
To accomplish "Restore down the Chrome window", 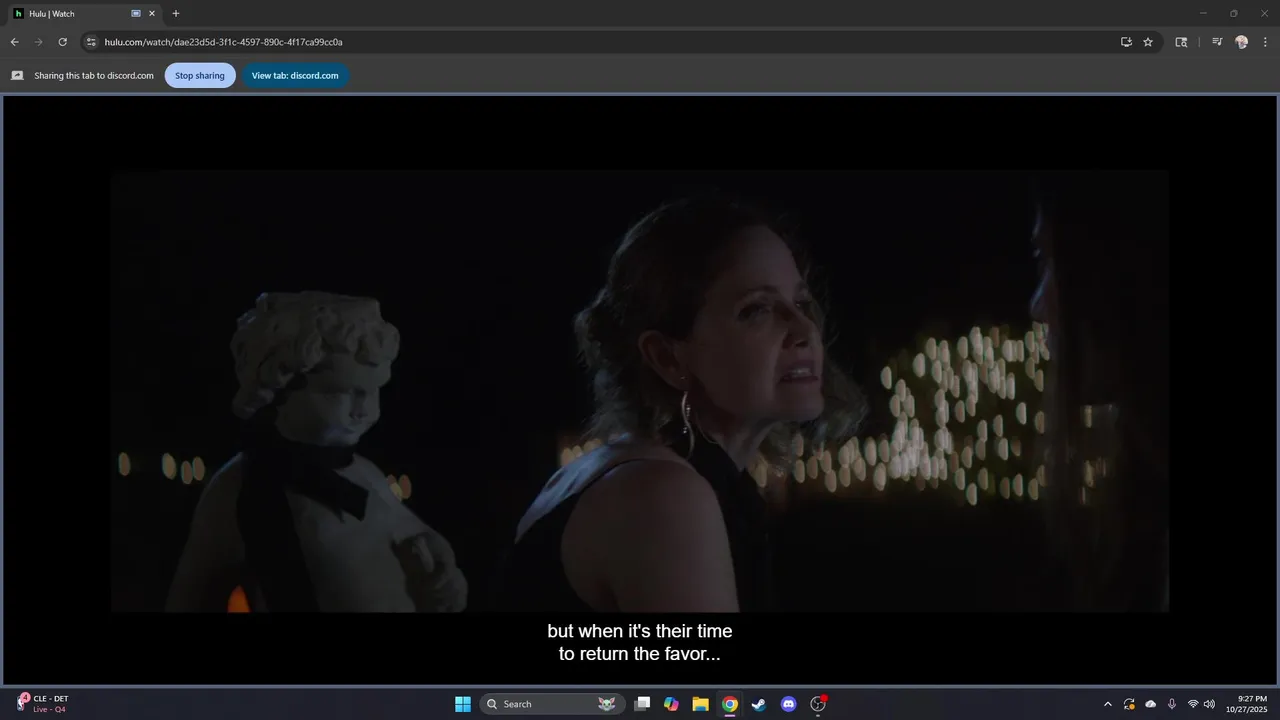I will (x=1233, y=14).
